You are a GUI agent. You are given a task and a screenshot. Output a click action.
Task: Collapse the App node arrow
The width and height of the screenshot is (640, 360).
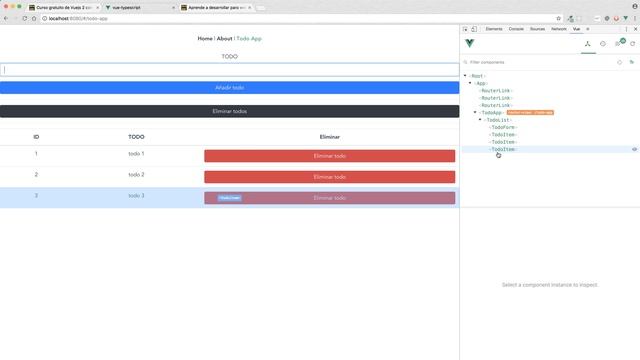point(470,83)
